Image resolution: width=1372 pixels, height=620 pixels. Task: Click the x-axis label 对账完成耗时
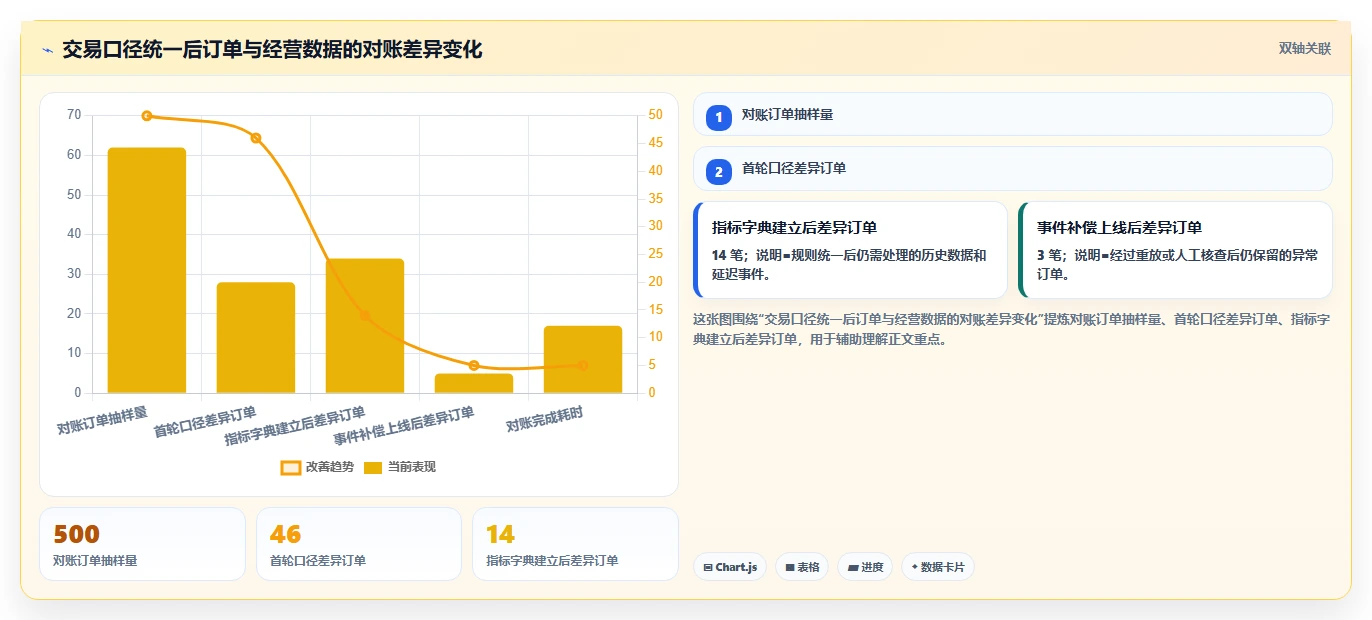(x=544, y=419)
